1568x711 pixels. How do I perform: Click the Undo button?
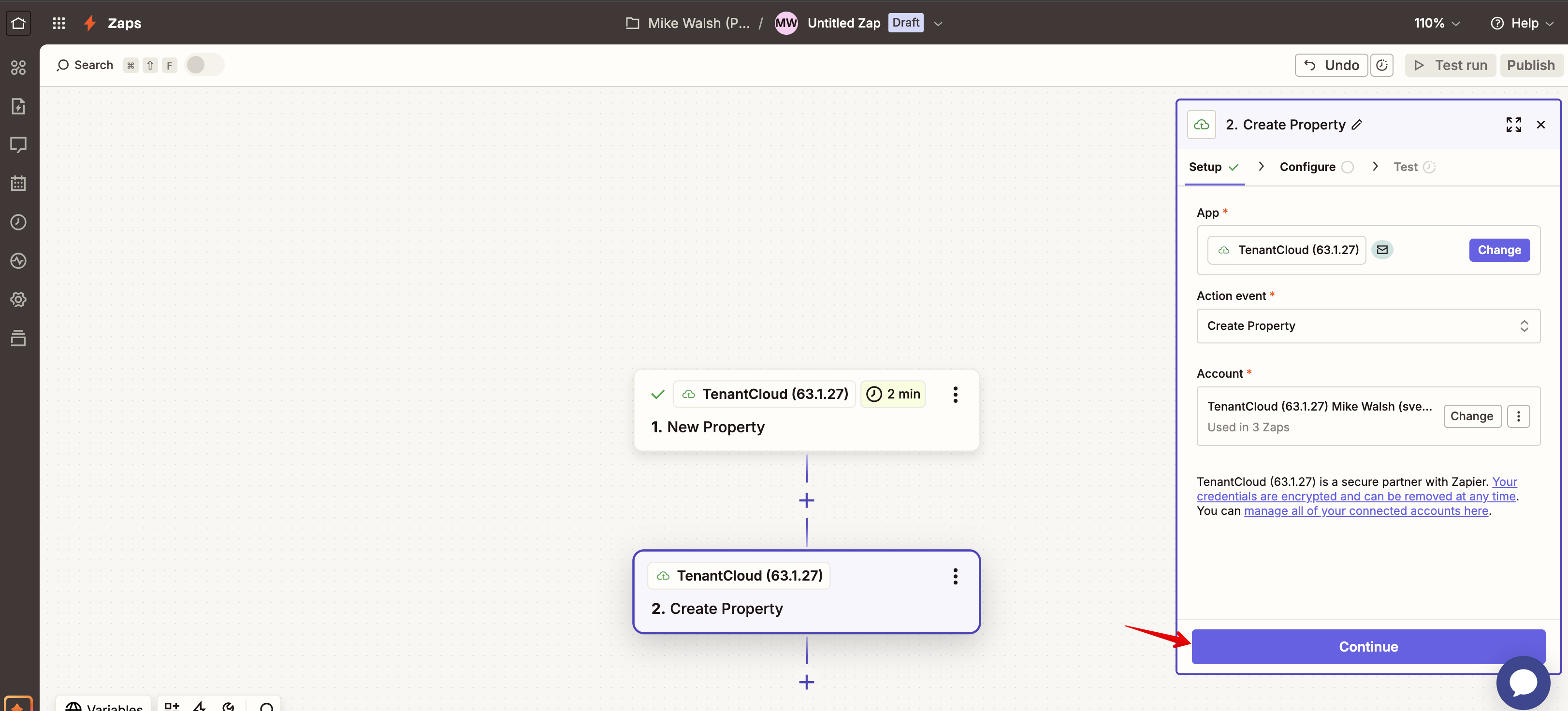click(1331, 65)
